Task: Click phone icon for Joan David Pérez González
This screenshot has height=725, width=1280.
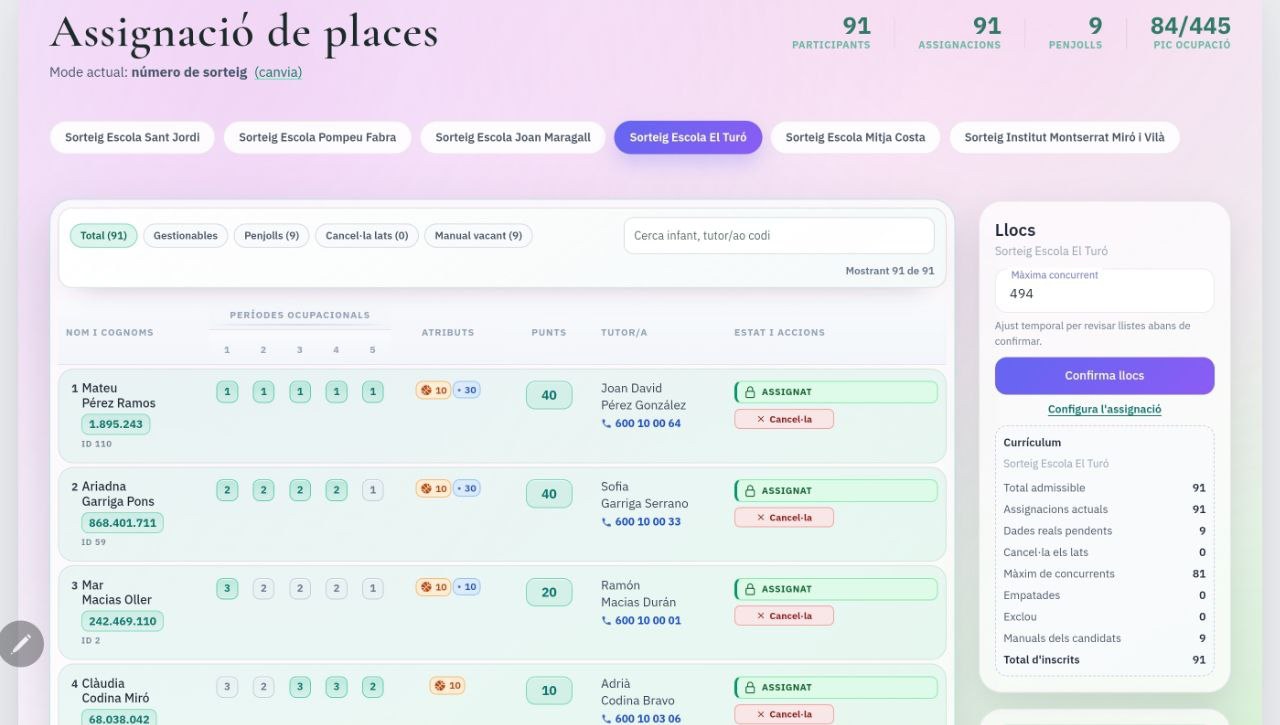Action: (x=606, y=424)
